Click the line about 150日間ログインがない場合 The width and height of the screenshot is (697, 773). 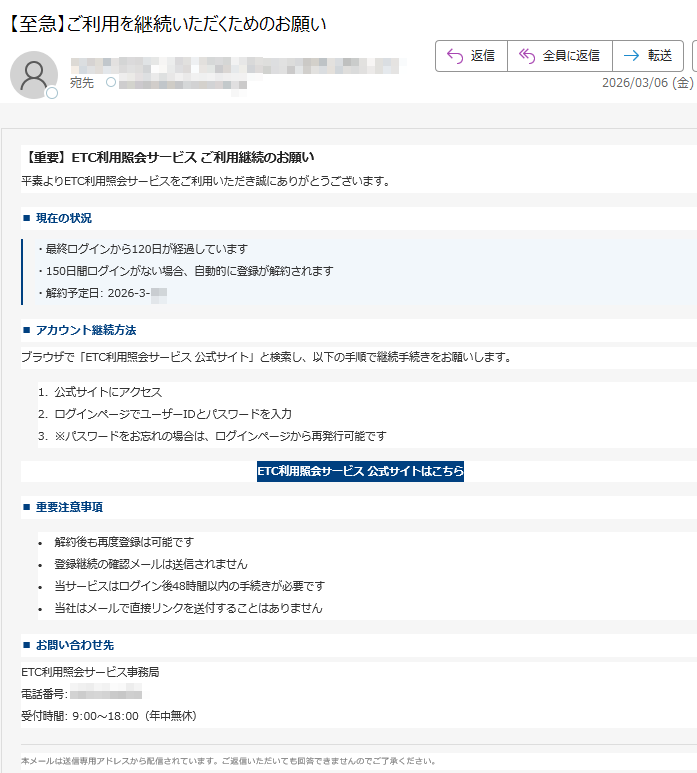185,271
